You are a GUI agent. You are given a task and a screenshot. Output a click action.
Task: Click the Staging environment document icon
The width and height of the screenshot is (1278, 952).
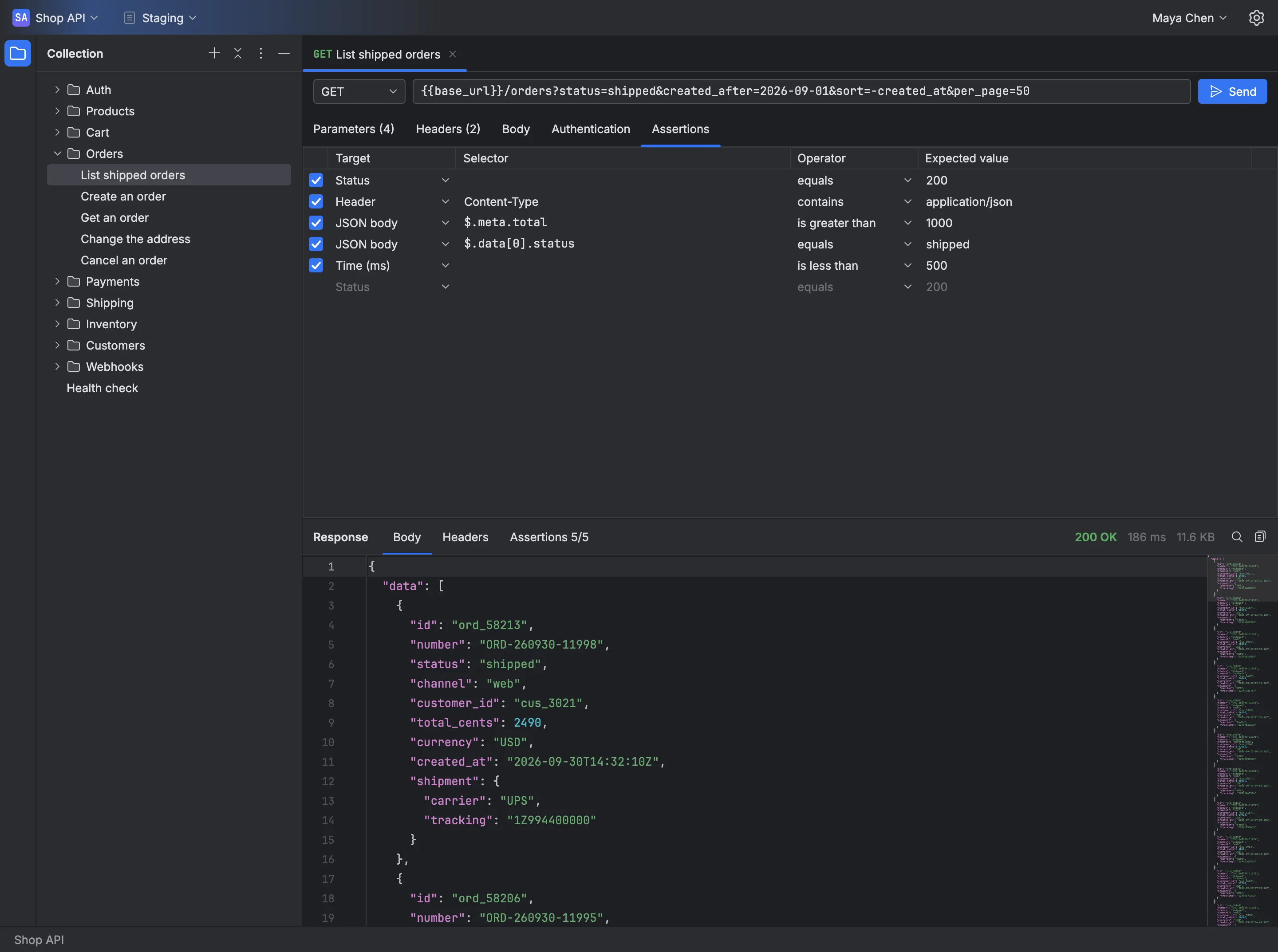[129, 18]
